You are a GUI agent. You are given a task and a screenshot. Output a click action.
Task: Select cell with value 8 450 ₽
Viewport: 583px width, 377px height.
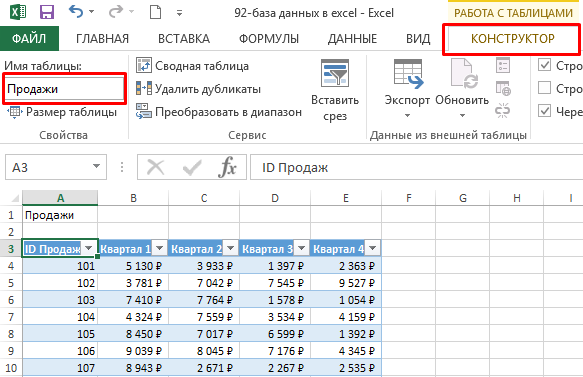(x=133, y=334)
